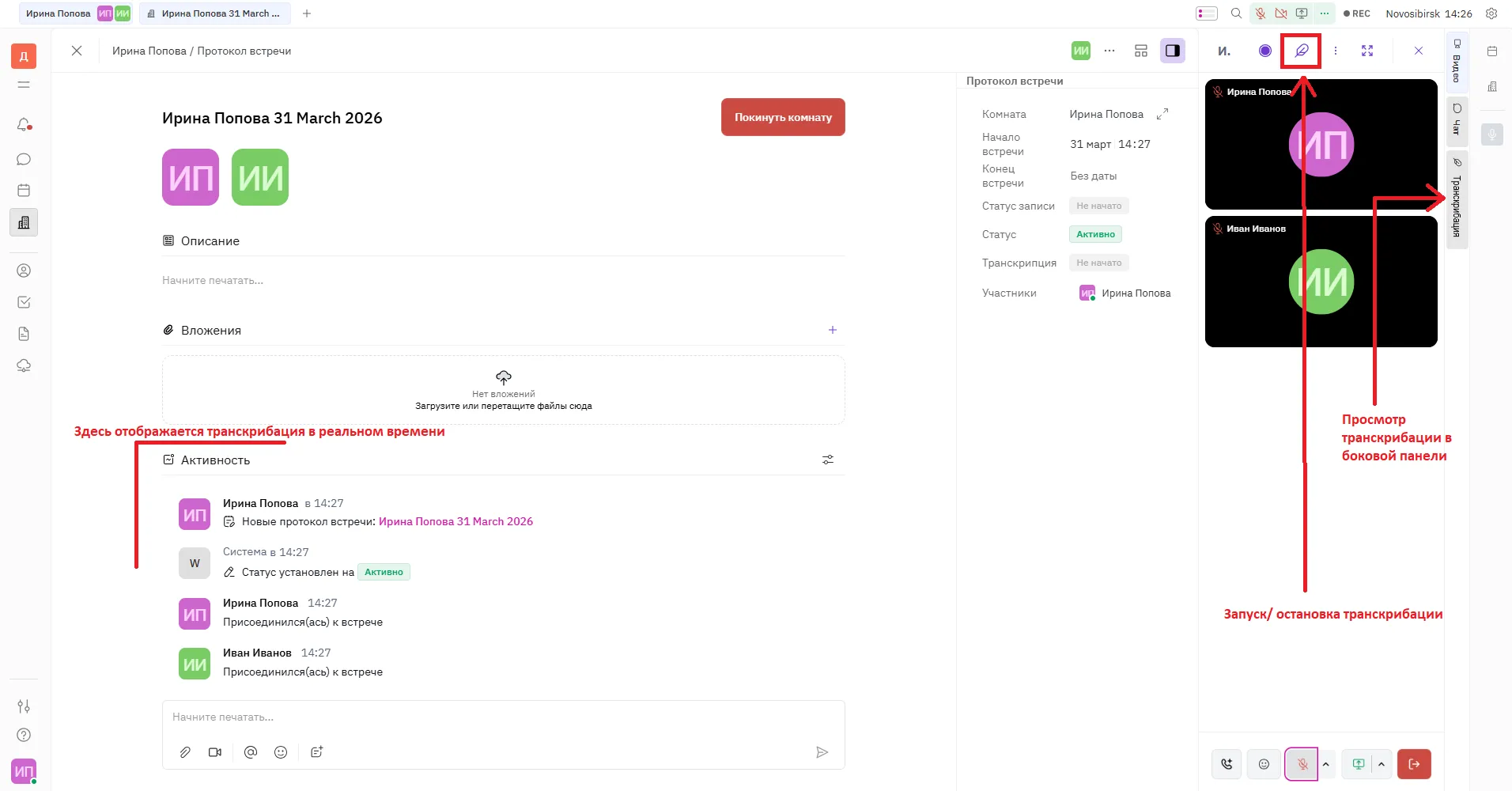Open documents in the left sidebar
The height and width of the screenshot is (791, 1512).
tap(24, 334)
